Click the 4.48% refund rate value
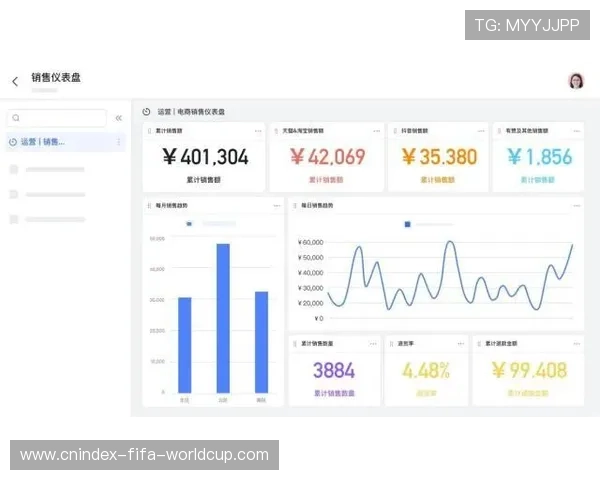 point(426,371)
